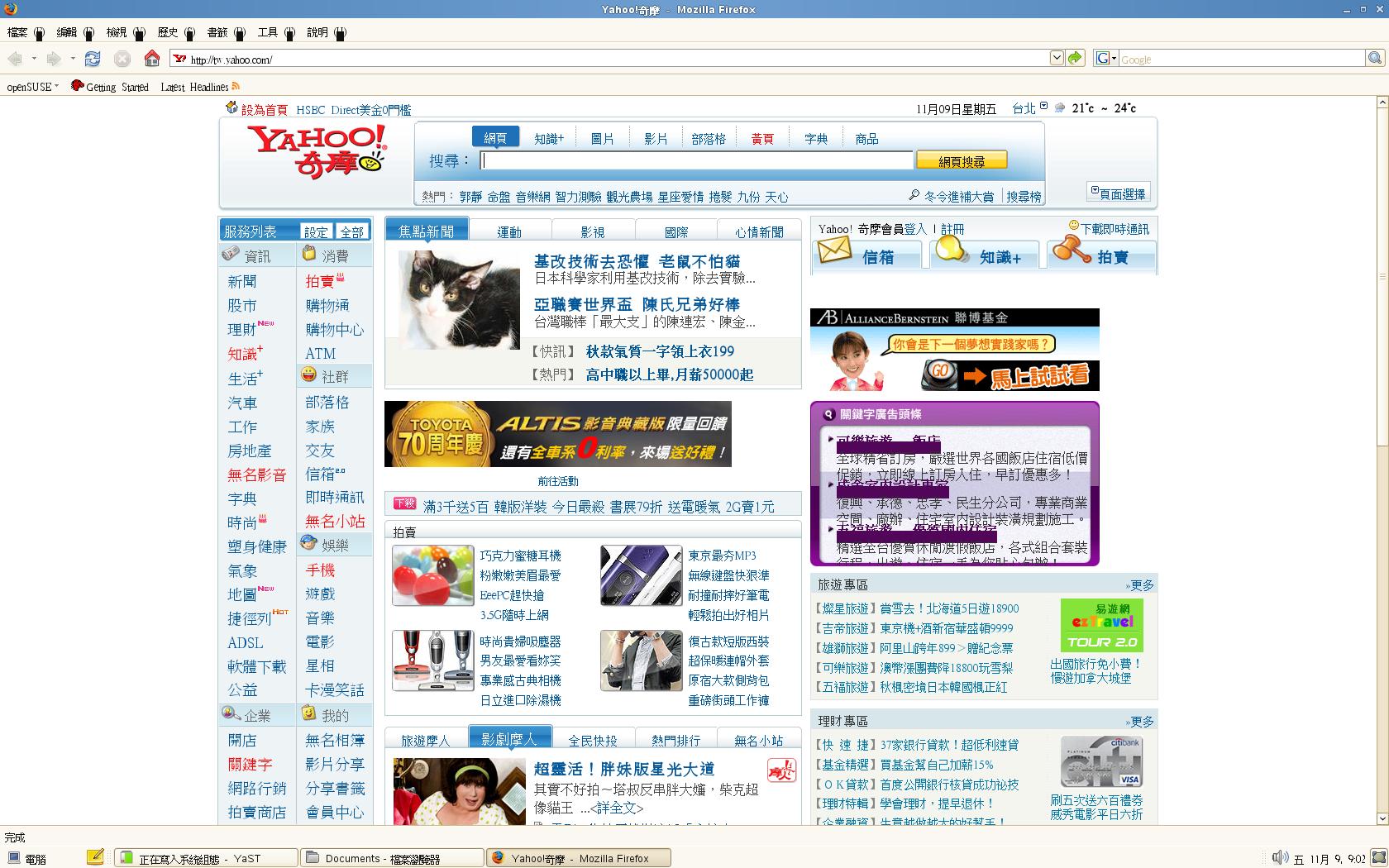Click the Latest Headlines RSS feed icon

(236, 87)
